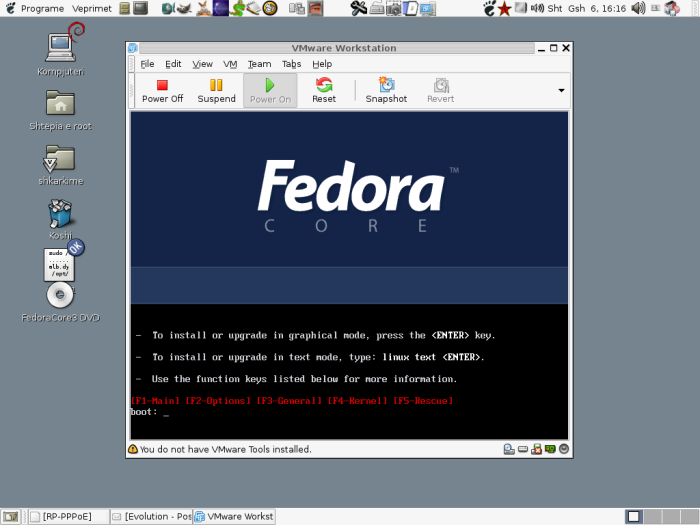Image resolution: width=700 pixels, height=525 pixels.
Task: Click the VMware window menu icon in titlebar
Action: (x=133, y=48)
